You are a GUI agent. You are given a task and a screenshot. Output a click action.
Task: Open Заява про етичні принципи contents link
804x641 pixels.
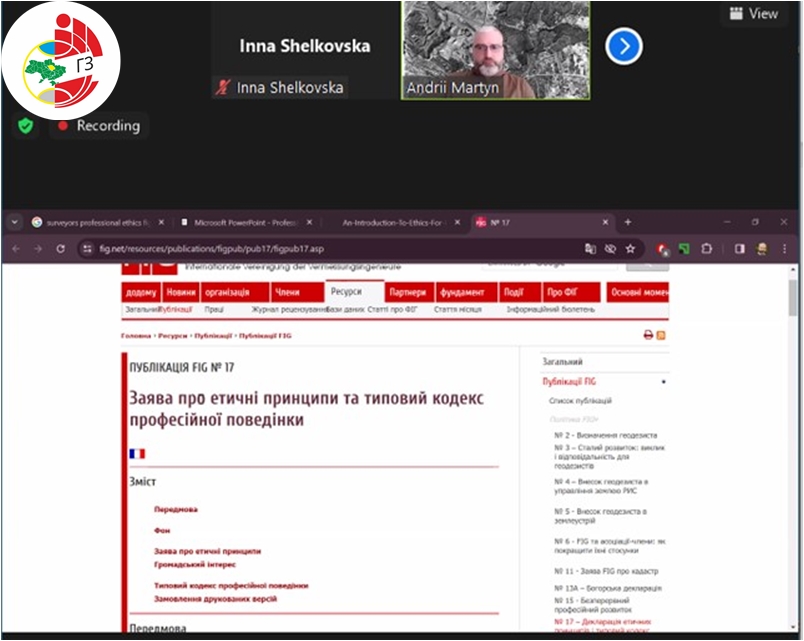pos(208,552)
